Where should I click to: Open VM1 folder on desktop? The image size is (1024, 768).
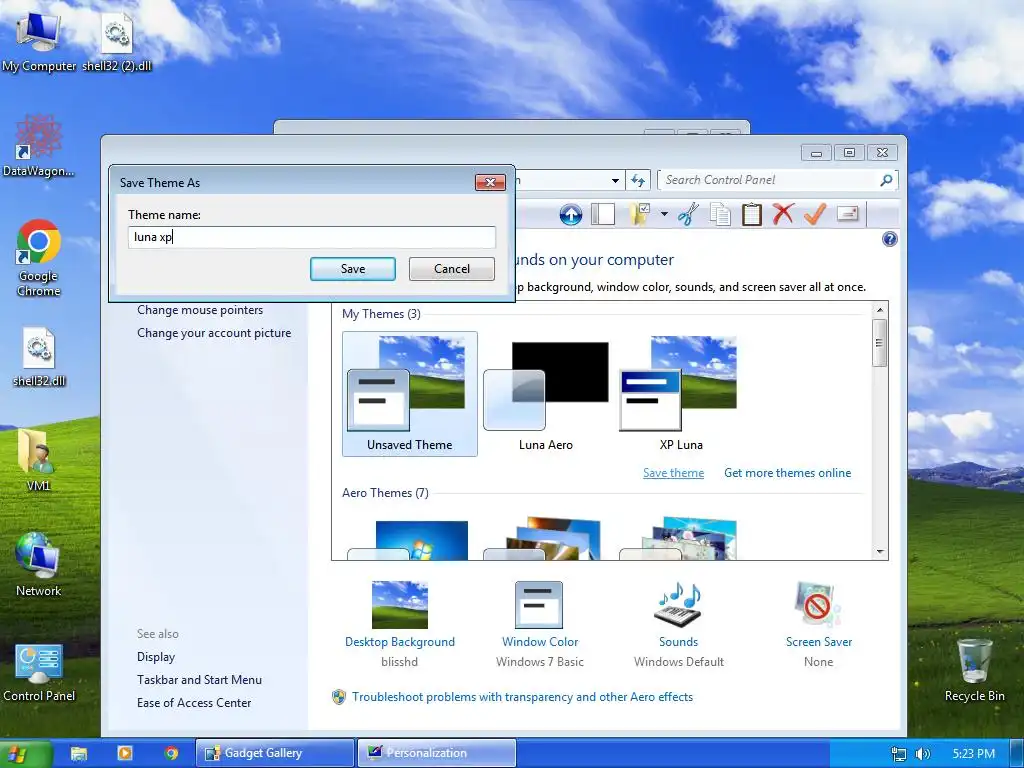(38, 460)
